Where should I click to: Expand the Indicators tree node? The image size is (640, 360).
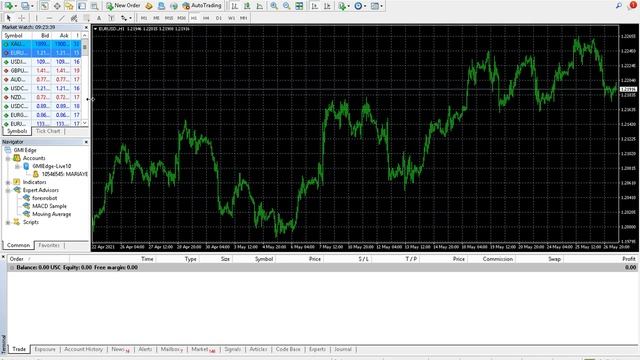pos(8,182)
